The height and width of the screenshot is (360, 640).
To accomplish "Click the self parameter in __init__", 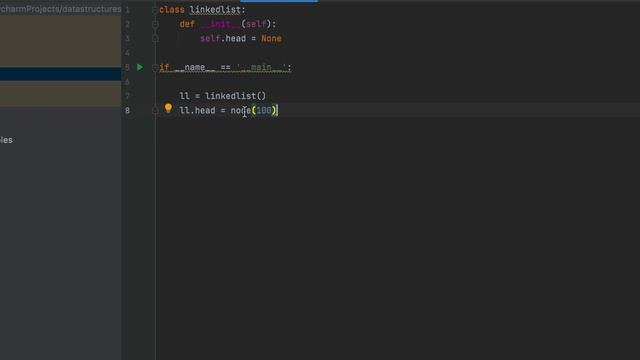I will [x=256, y=24].
